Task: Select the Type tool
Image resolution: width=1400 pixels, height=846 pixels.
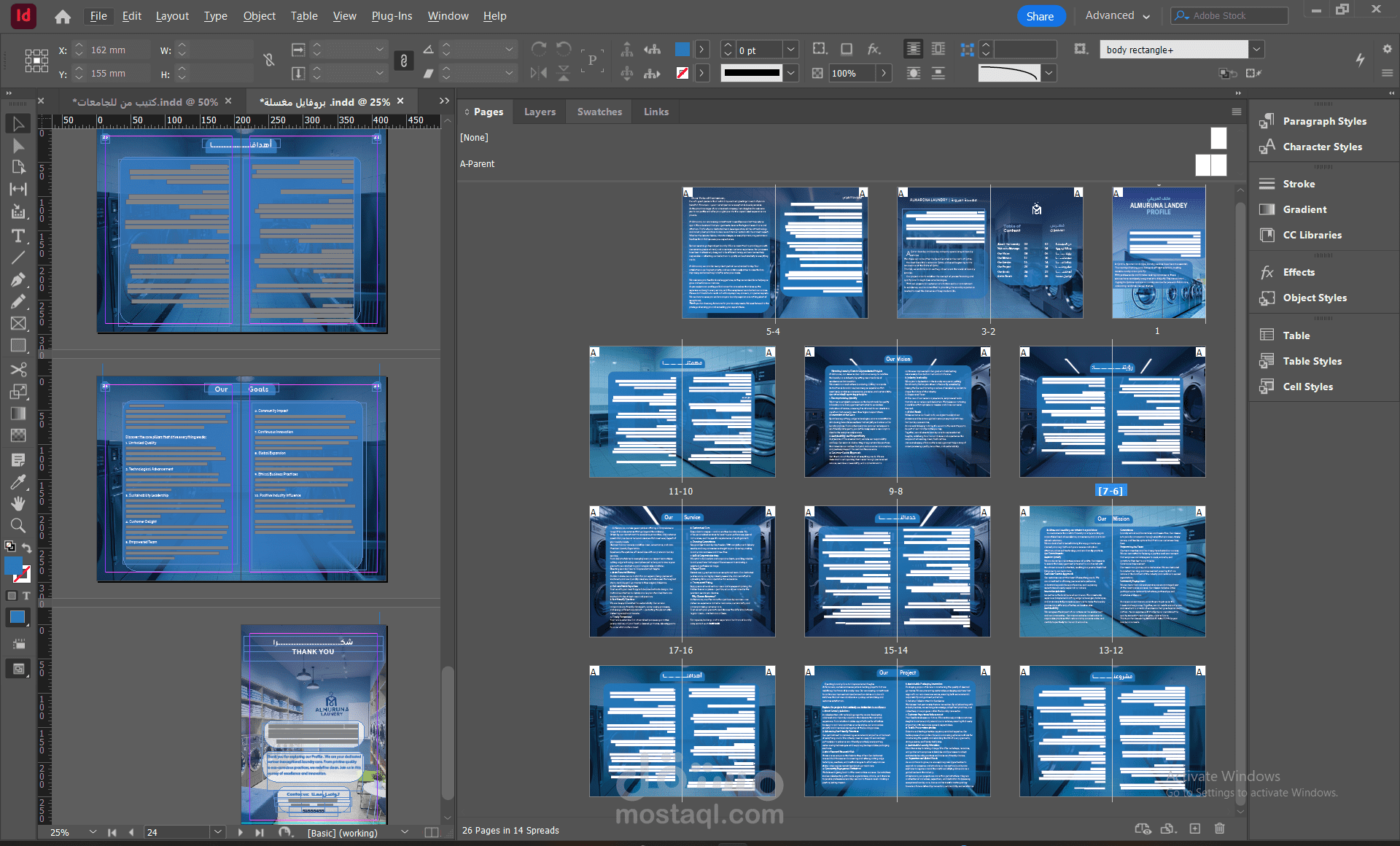Action: 18,236
